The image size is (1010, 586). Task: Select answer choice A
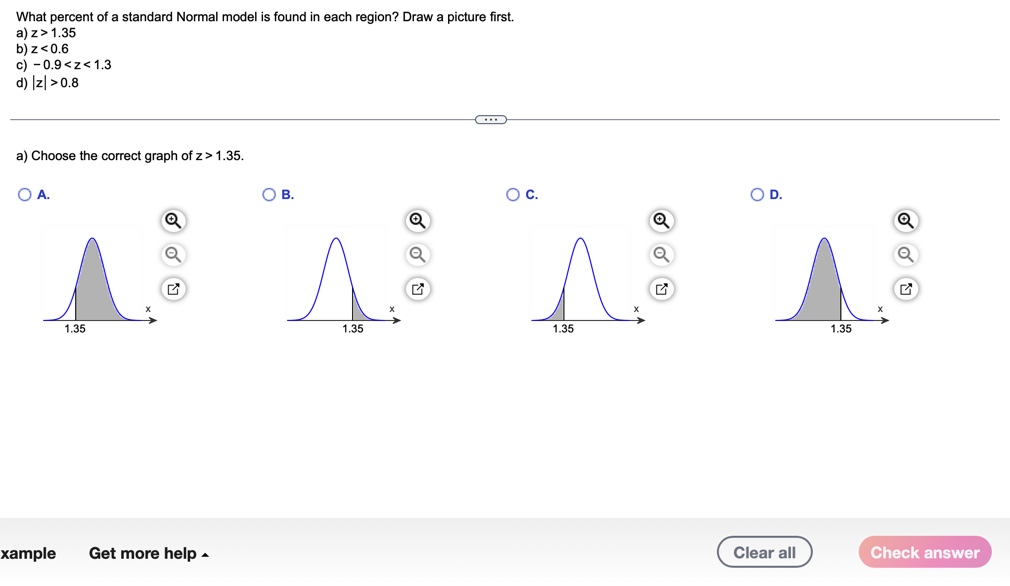[23, 194]
